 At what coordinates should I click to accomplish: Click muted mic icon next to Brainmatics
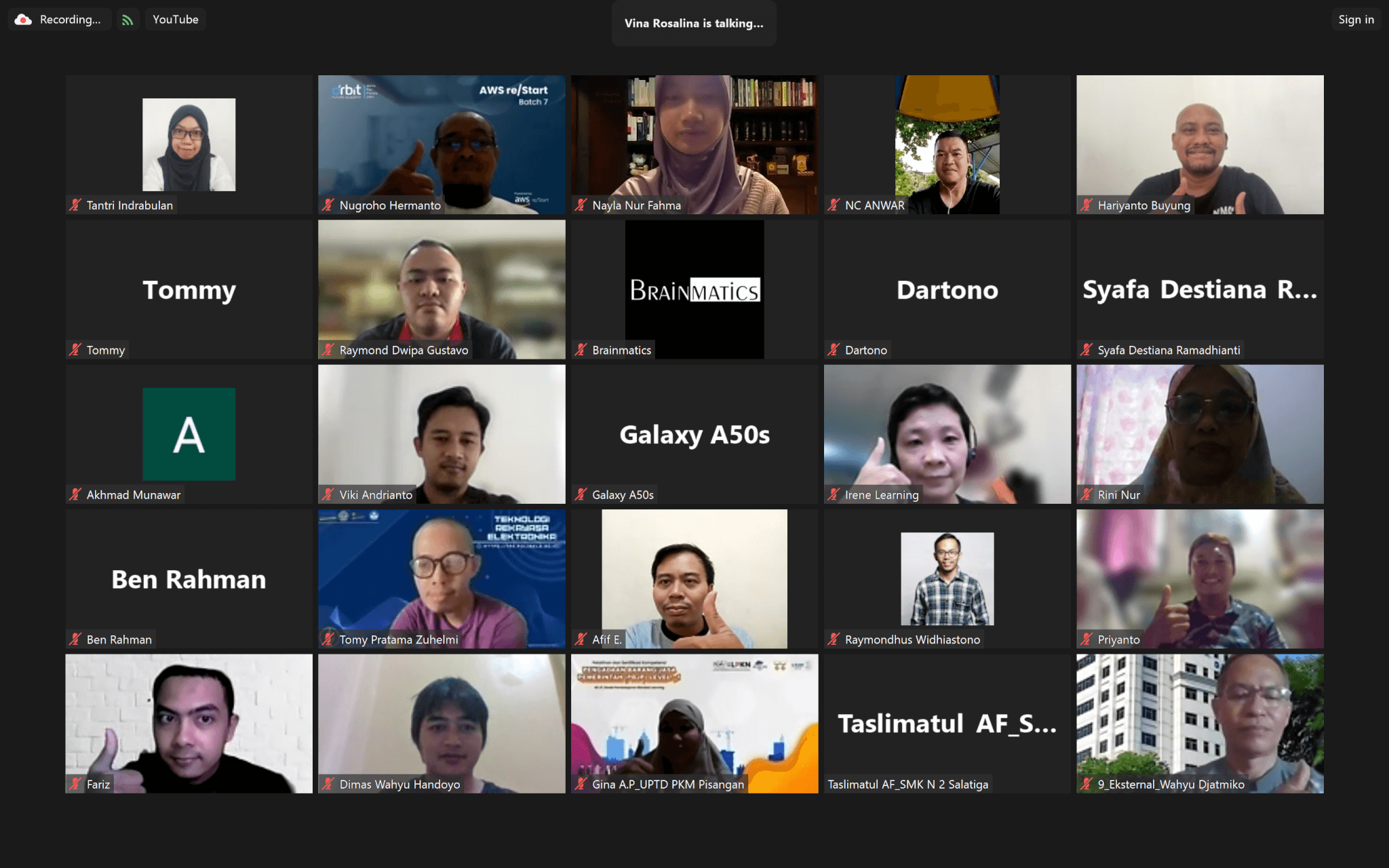[581, 350]
